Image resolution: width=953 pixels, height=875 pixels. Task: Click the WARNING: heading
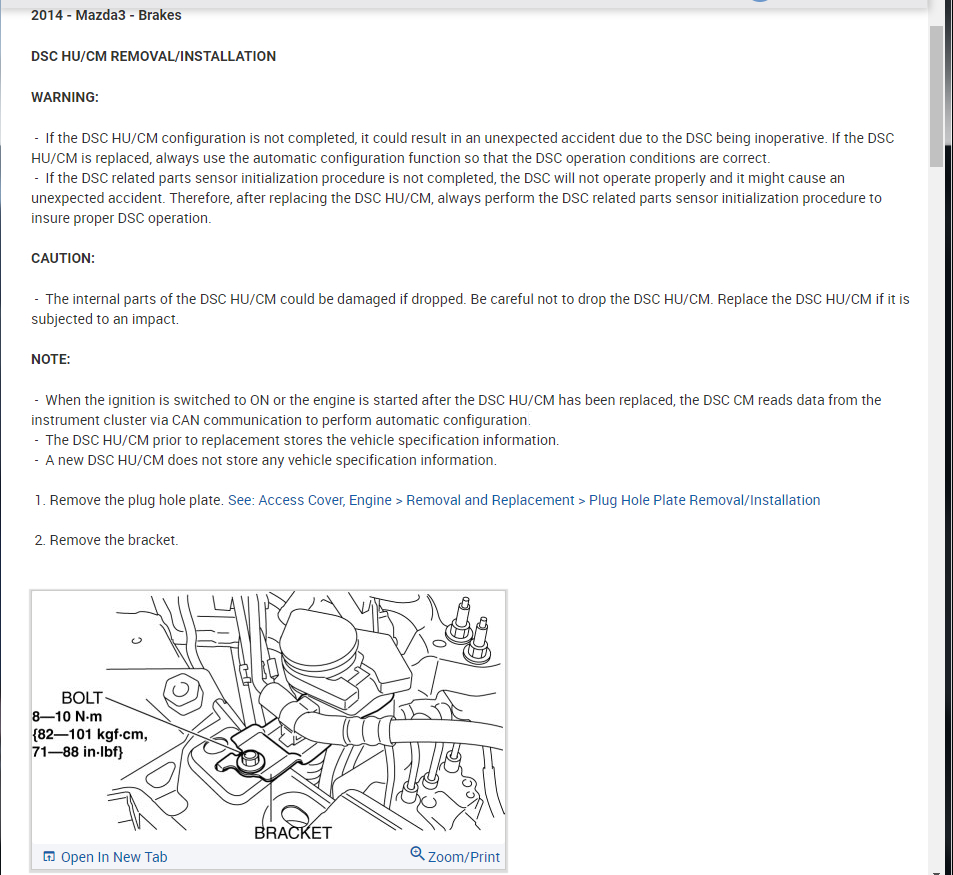(65, 97)
